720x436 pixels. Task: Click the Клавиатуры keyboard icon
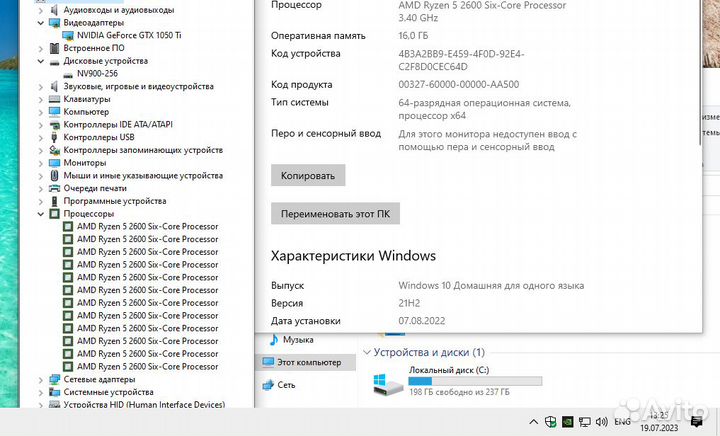[x=54, y=99]
